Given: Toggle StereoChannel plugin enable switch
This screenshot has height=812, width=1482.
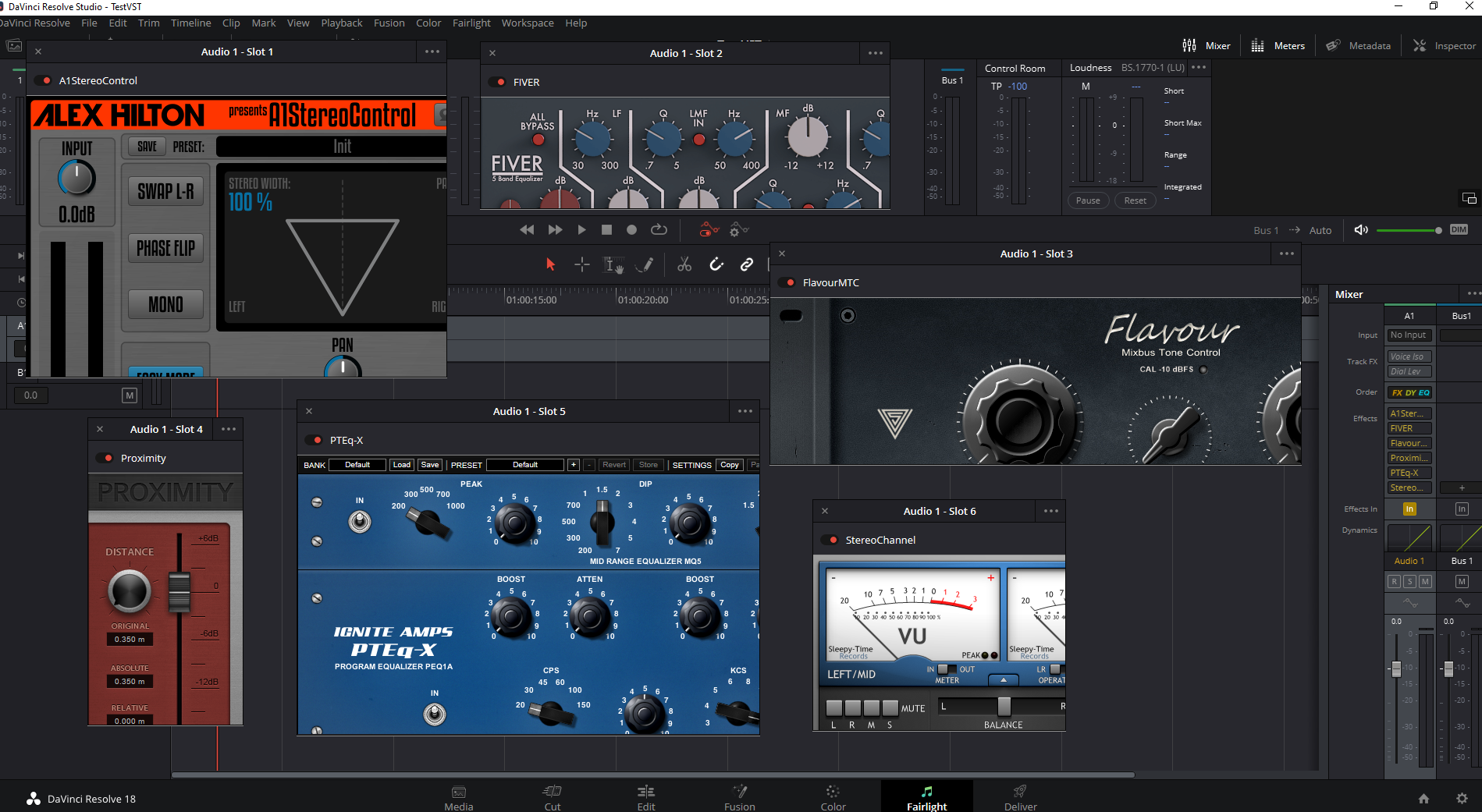Looking at the screenshot, I should click(830, 540).
